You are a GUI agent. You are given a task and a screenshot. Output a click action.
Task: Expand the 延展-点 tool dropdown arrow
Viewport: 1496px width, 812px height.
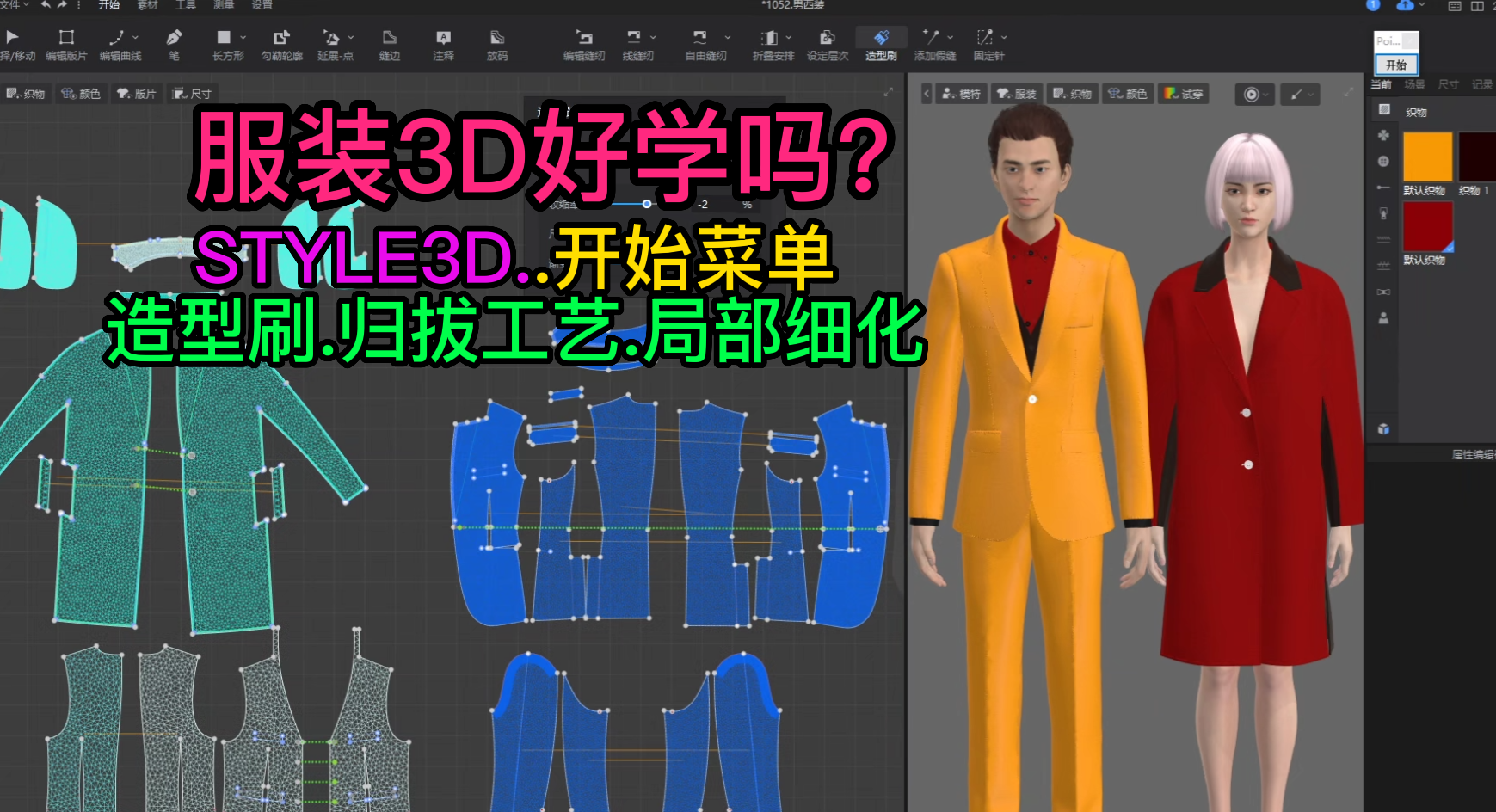(x=351, y=37)
